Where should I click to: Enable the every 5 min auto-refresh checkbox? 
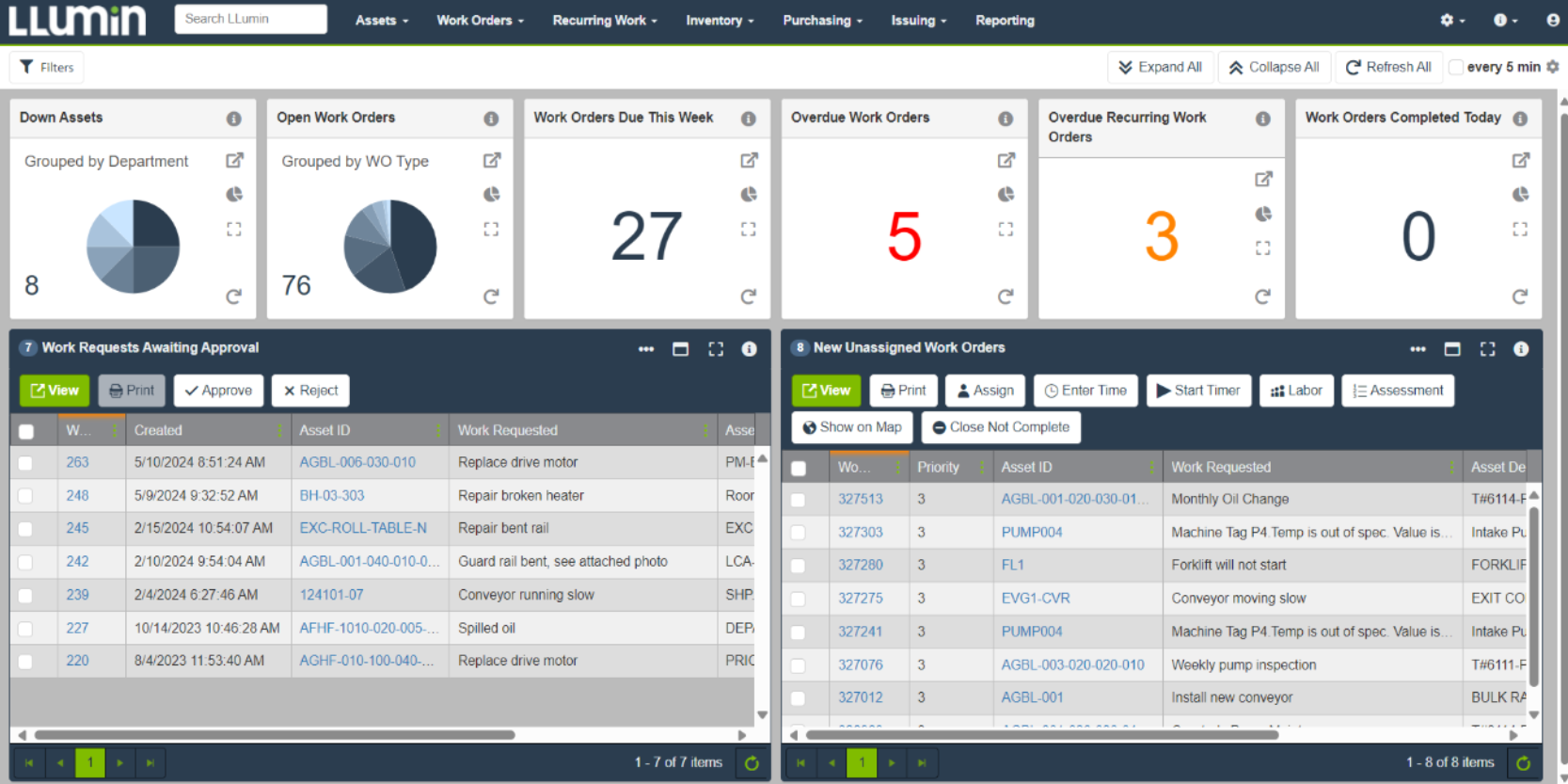point(1456,67)
